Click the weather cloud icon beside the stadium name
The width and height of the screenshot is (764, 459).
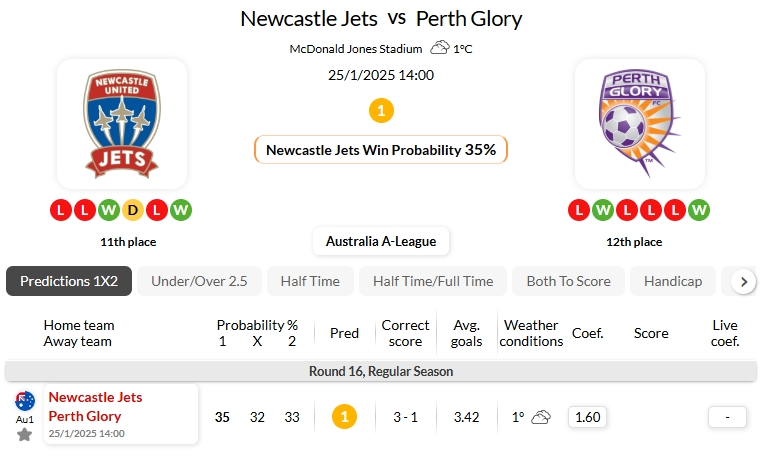(439, 47)
